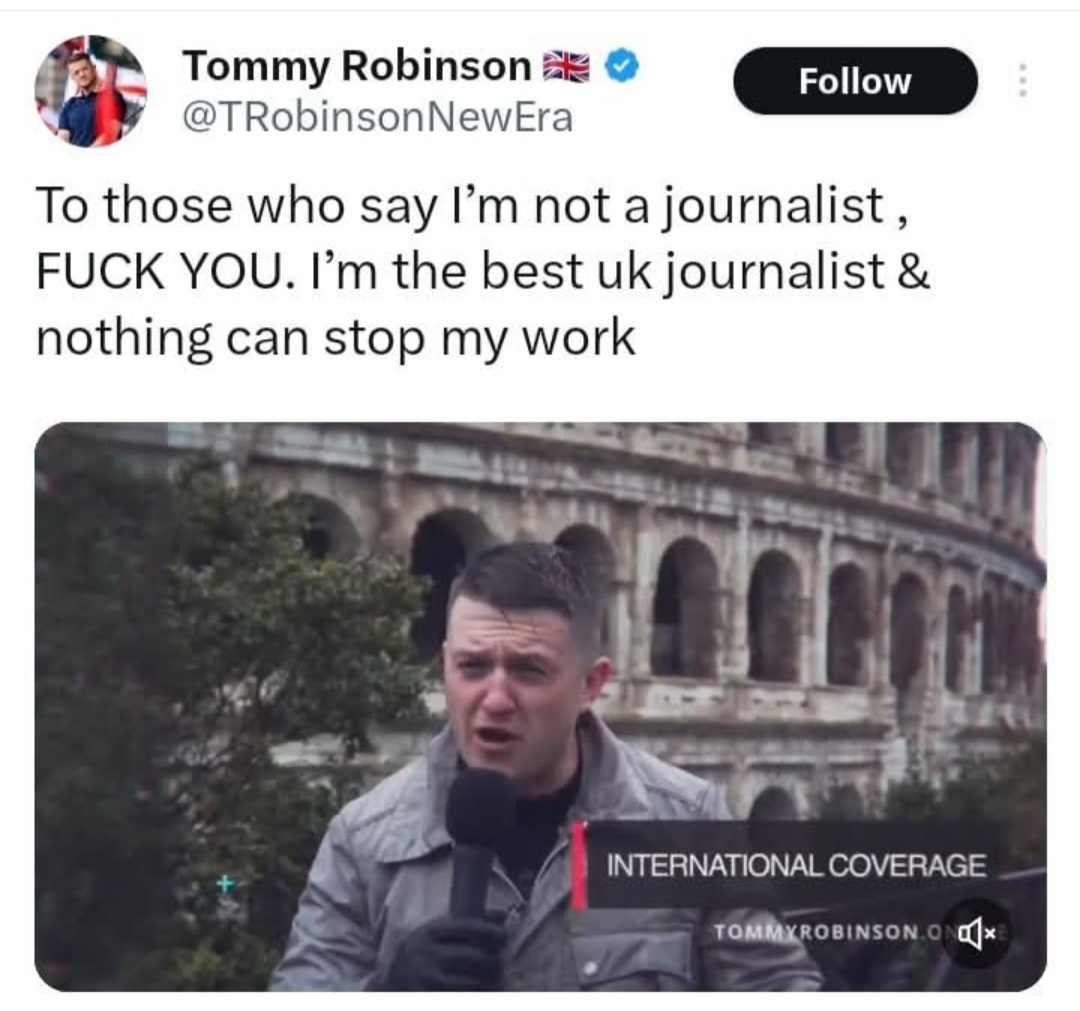
Task: Click the red accent bar beside the caption
Action: click(579, 865)
